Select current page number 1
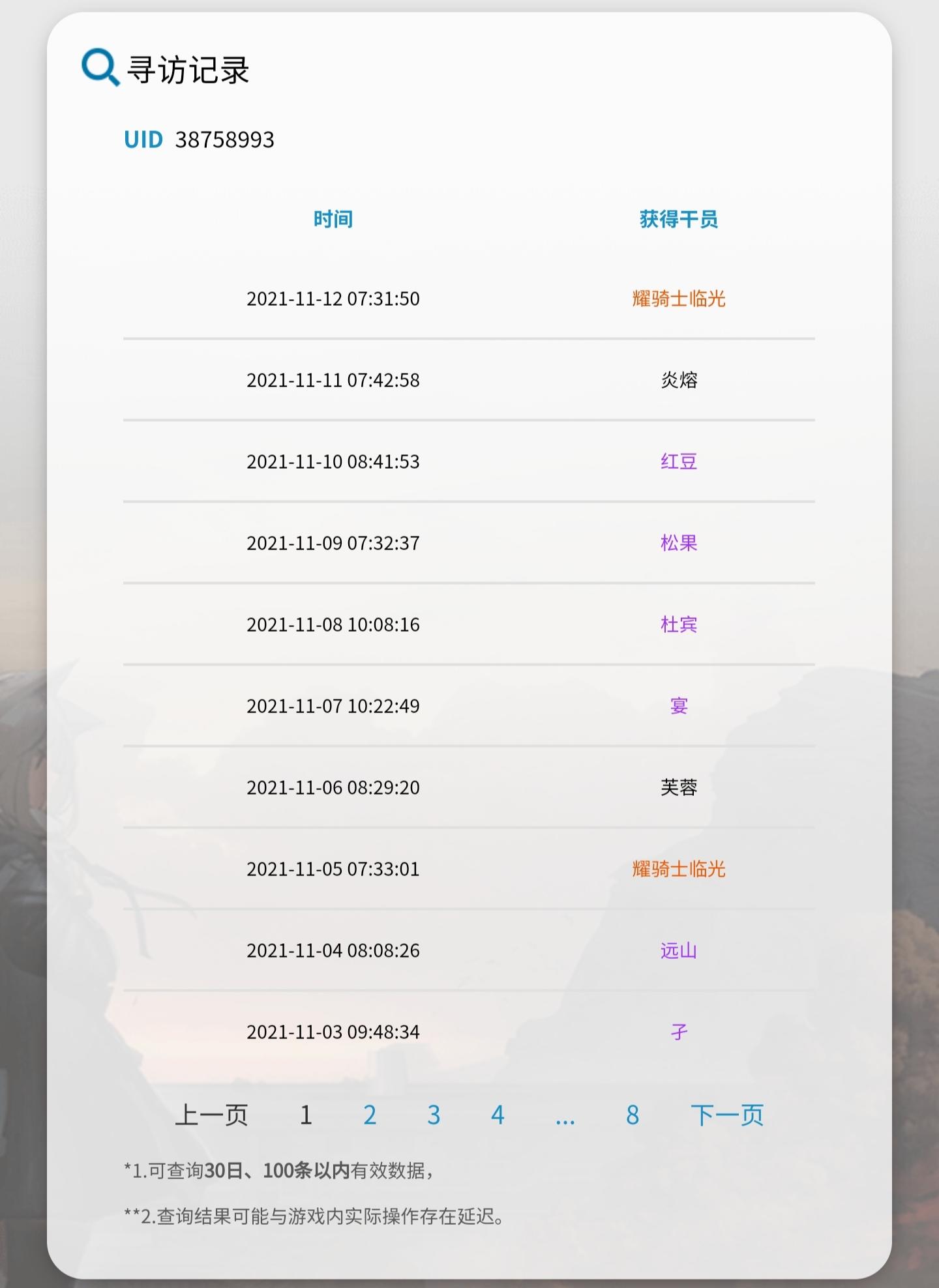This screenshot has height=1288, width=939. click(306, 1115)
